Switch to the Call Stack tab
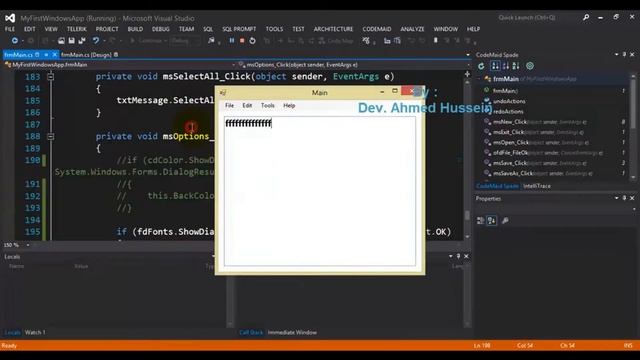This screenshot has height=360, width=640. pos(251,332)
